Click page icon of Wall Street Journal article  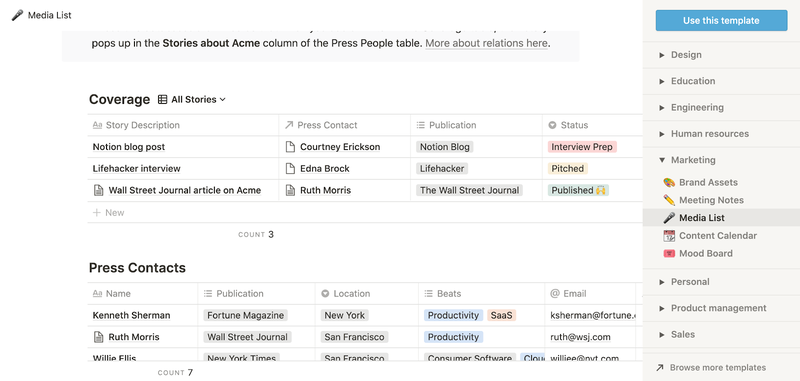[x=98, y=190]
